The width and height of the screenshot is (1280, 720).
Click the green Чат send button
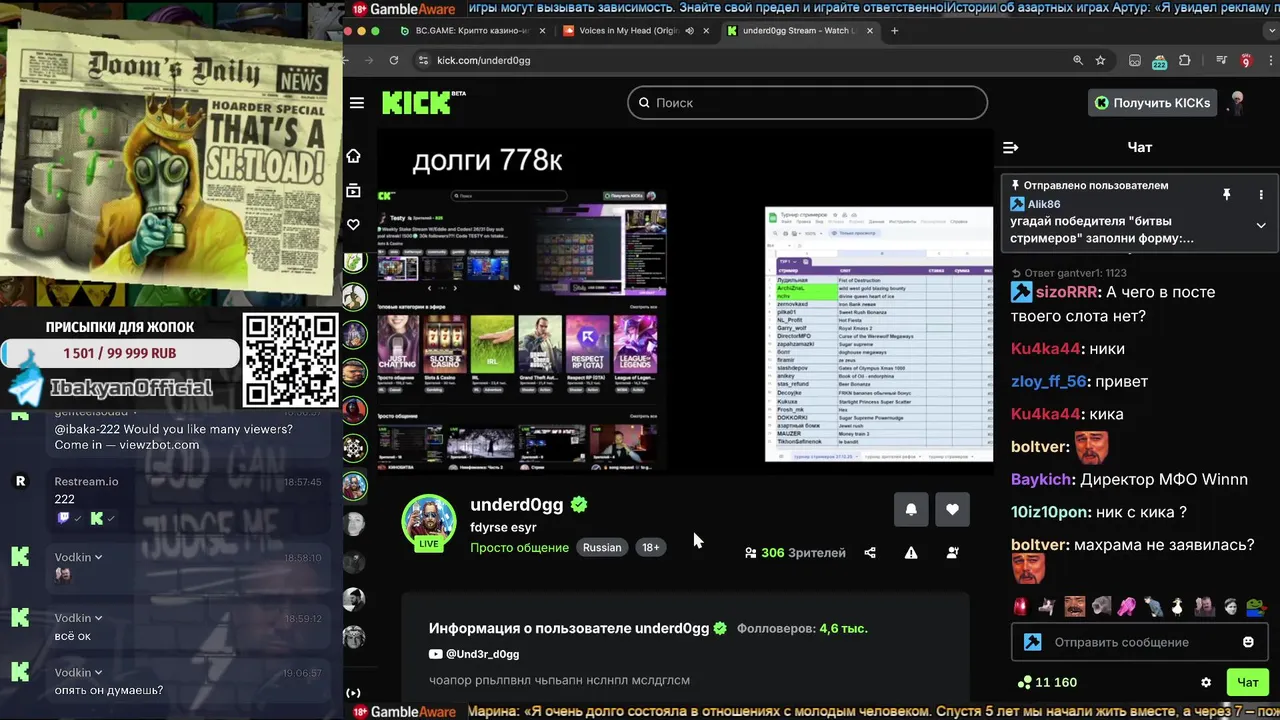1248,682
